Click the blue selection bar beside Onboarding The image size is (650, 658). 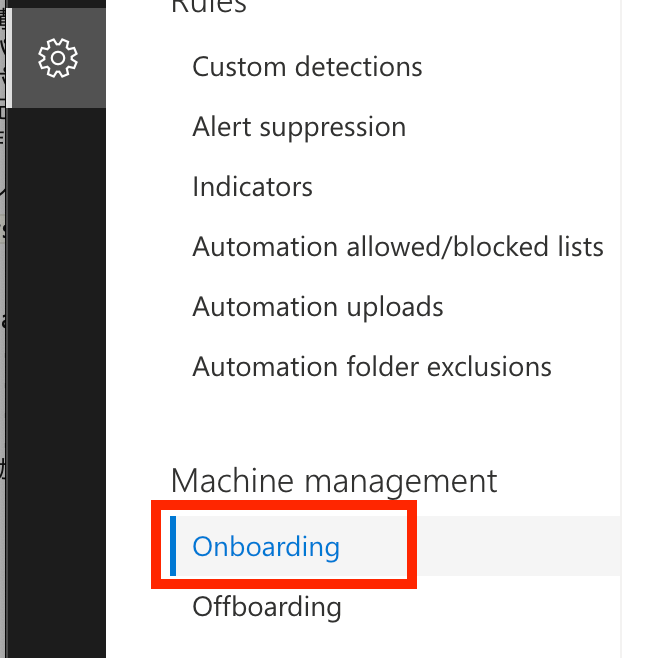pyautogui.click(x=172, y=546)
